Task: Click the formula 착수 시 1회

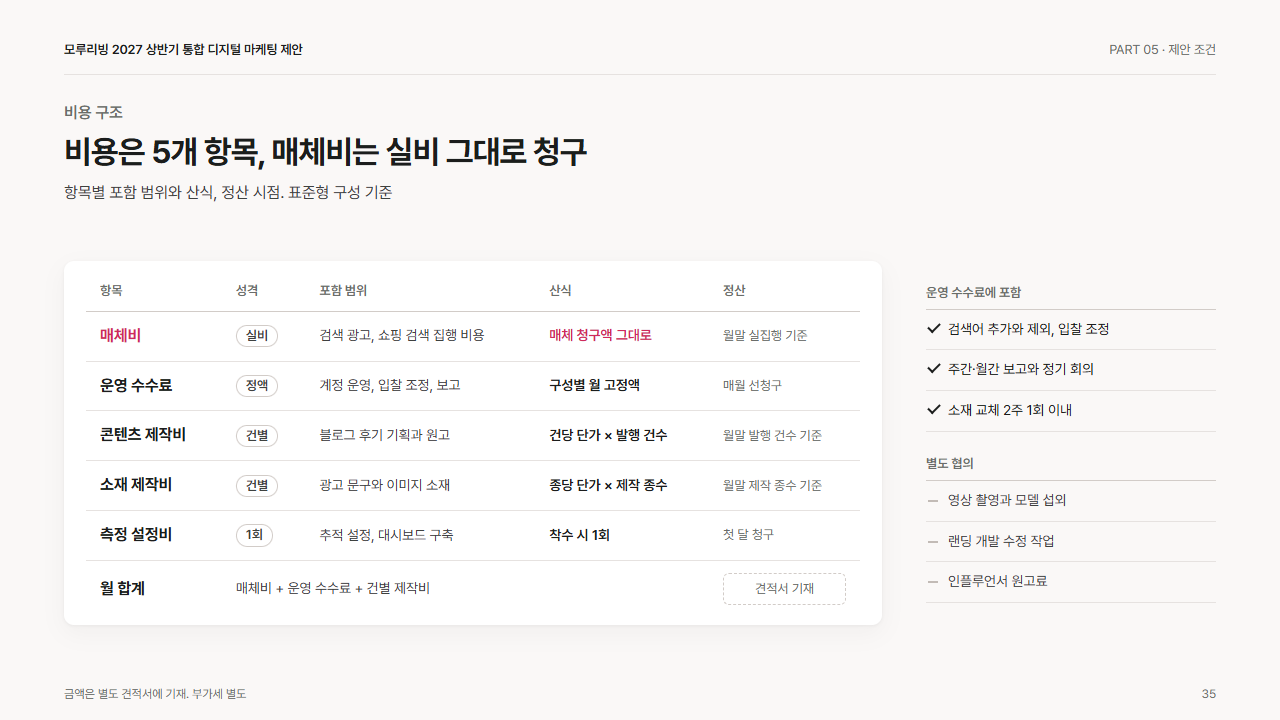Action: point(579,535)
